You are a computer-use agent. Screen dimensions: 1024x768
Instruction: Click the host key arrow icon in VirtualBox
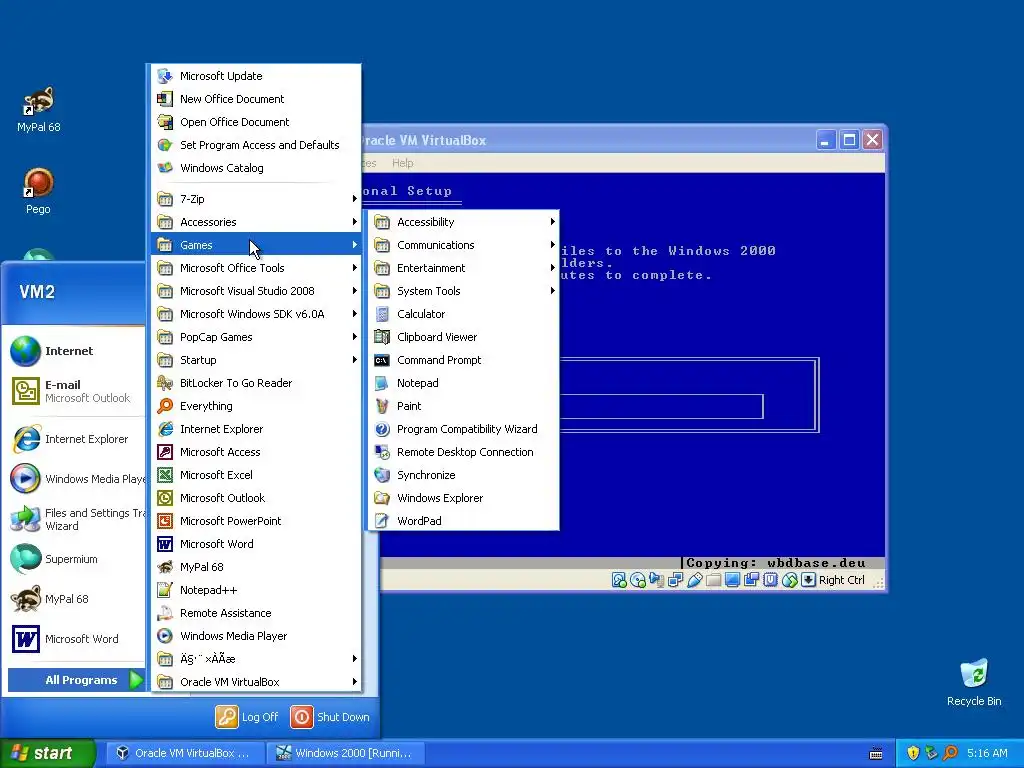pos(808,580)
